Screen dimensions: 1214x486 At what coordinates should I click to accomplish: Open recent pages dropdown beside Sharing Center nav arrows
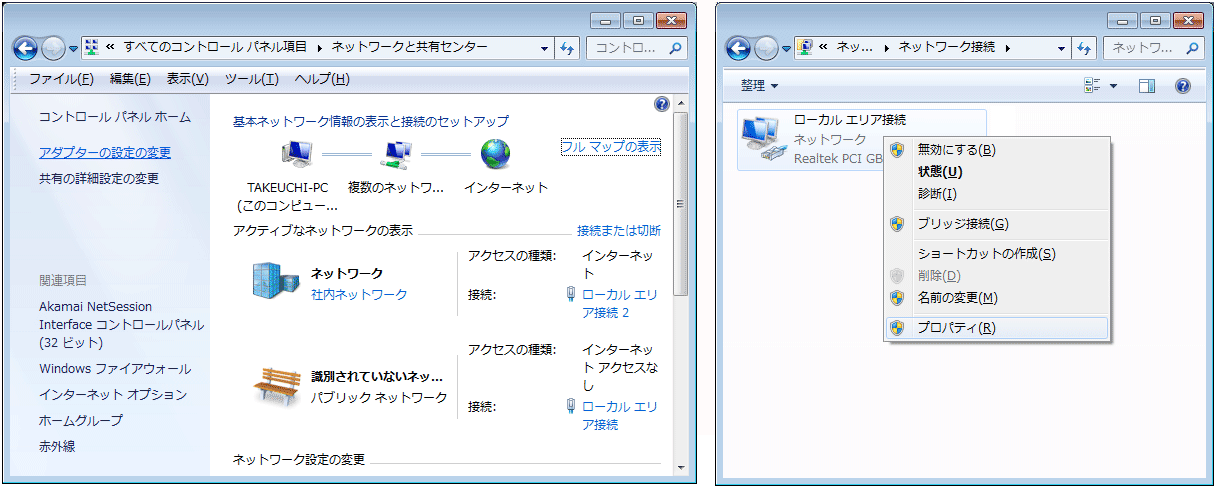tap(73, 48)
